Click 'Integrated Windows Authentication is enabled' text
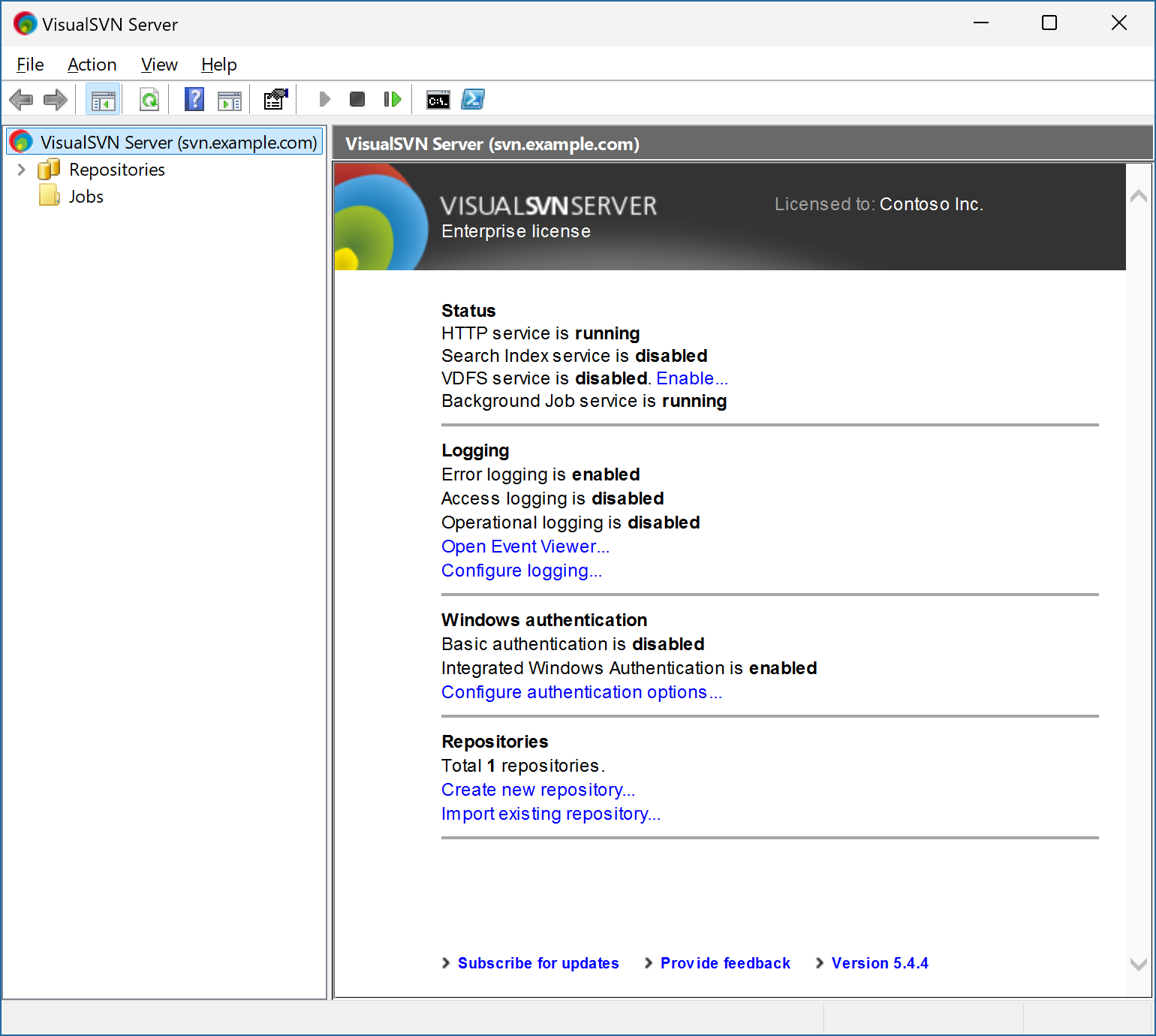 point(629,668)
